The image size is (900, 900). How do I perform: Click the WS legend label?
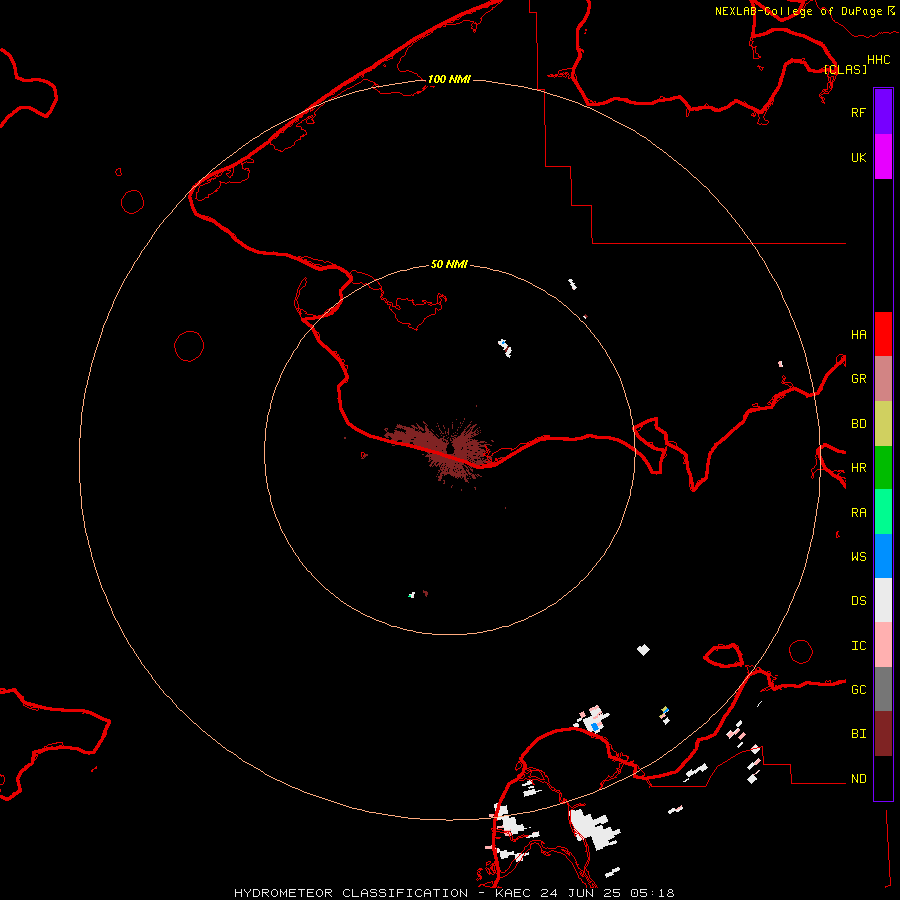point(858,556)
